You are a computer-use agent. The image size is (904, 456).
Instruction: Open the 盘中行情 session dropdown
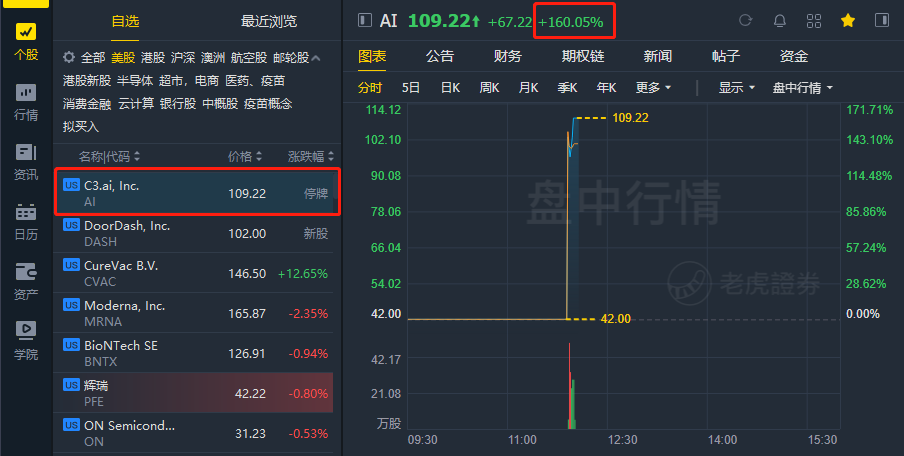[803, 88]
